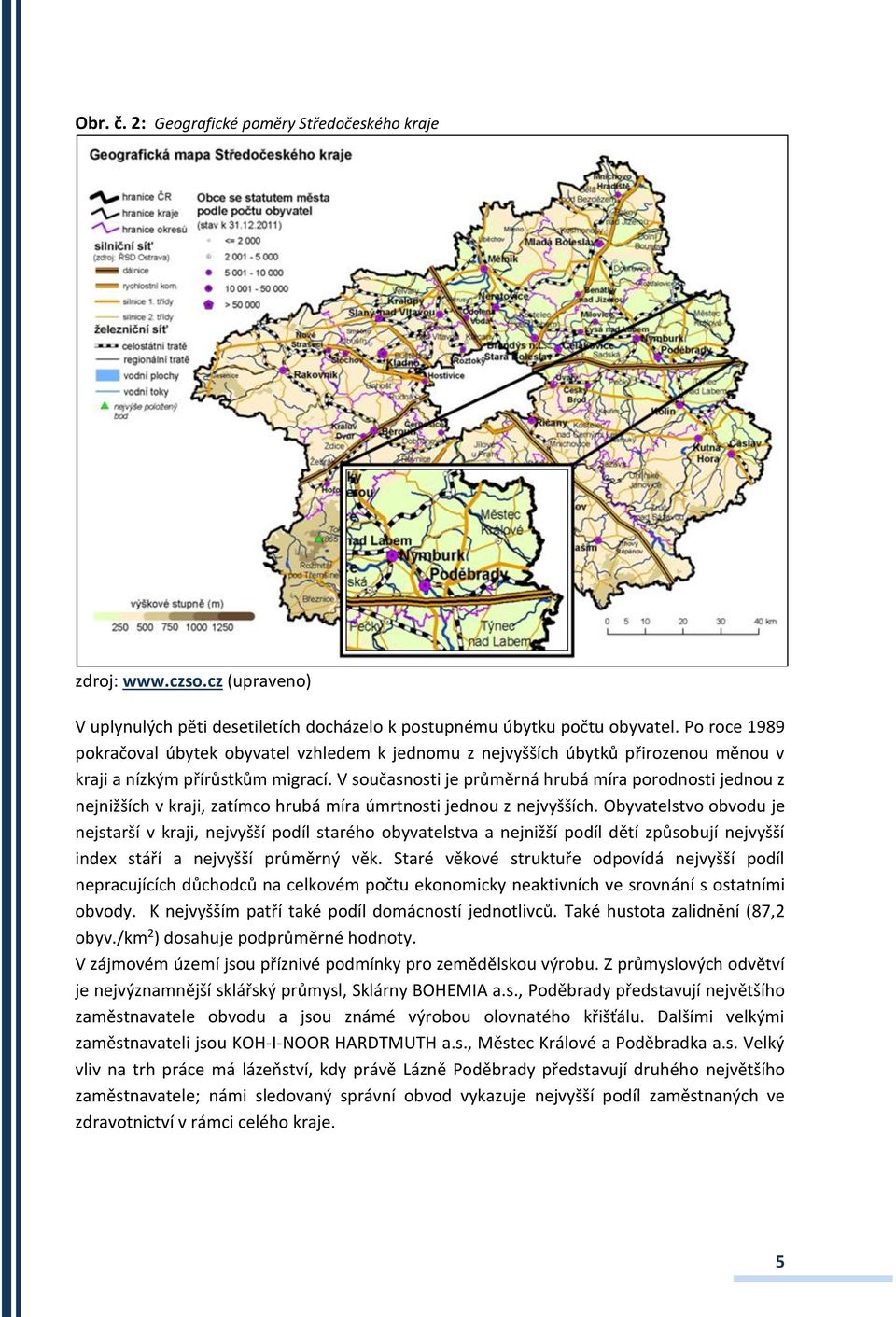Click the paragraph line starting 'V uplynulých pěti desetiletích'
This screenshot has width=896, height=1317.
[430, 726]
